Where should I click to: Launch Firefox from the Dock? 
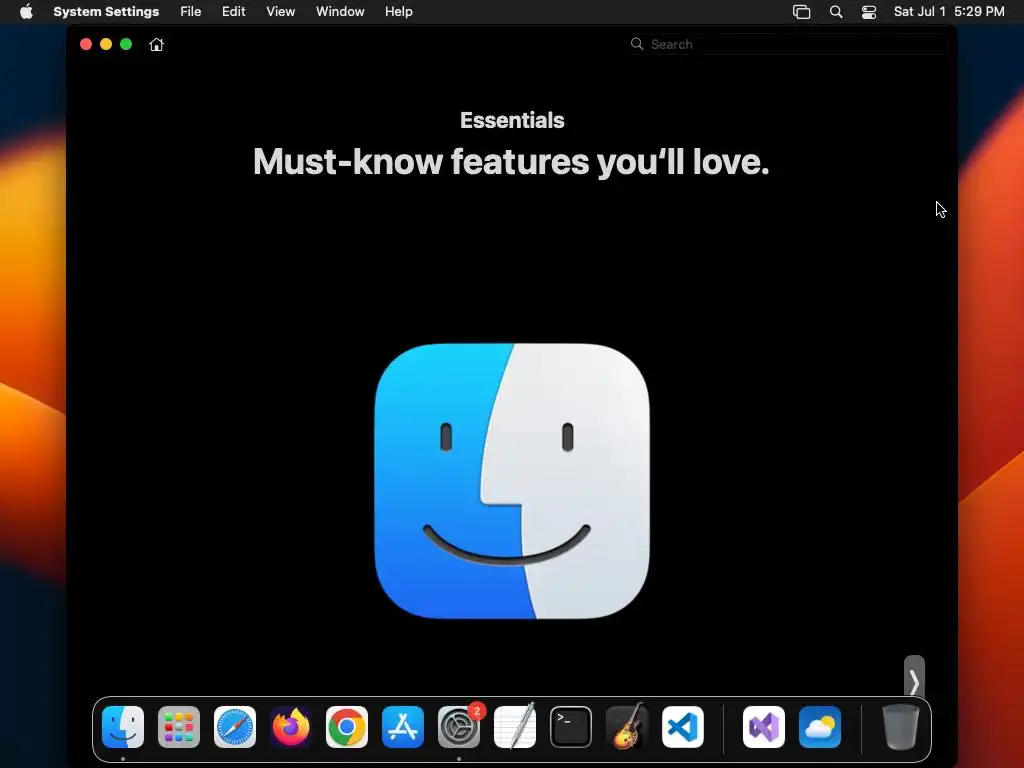pos(291,727)
